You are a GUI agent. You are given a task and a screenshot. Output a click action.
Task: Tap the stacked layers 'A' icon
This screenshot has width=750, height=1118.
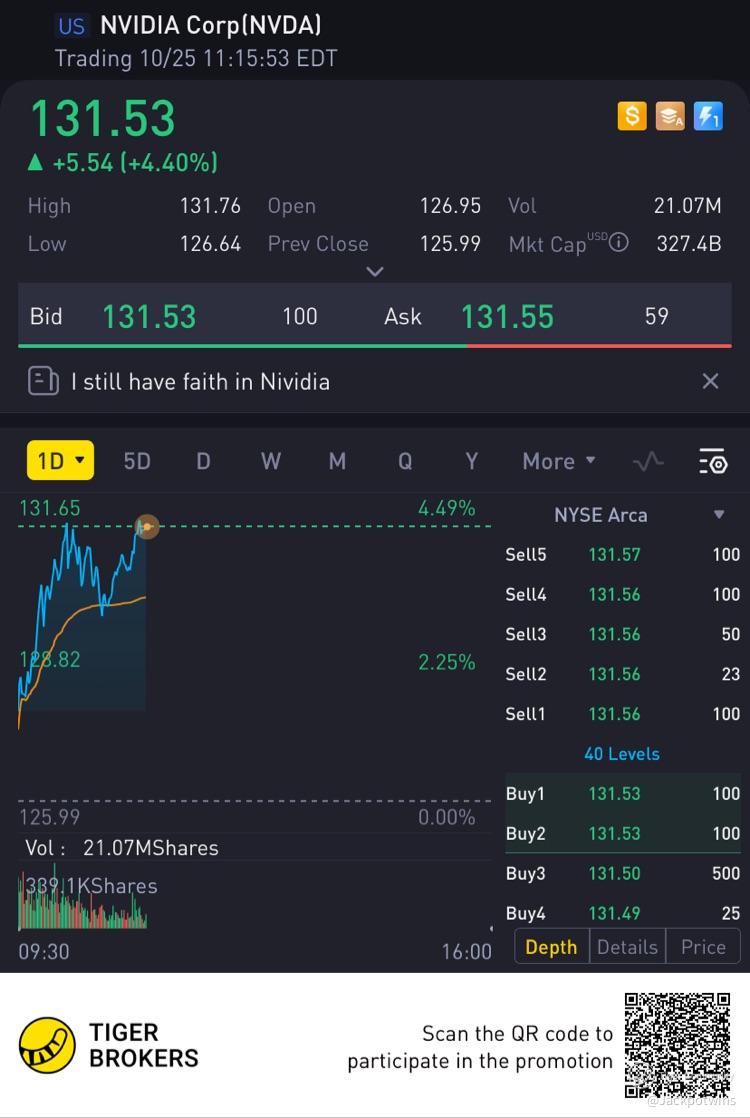[670, 117]
